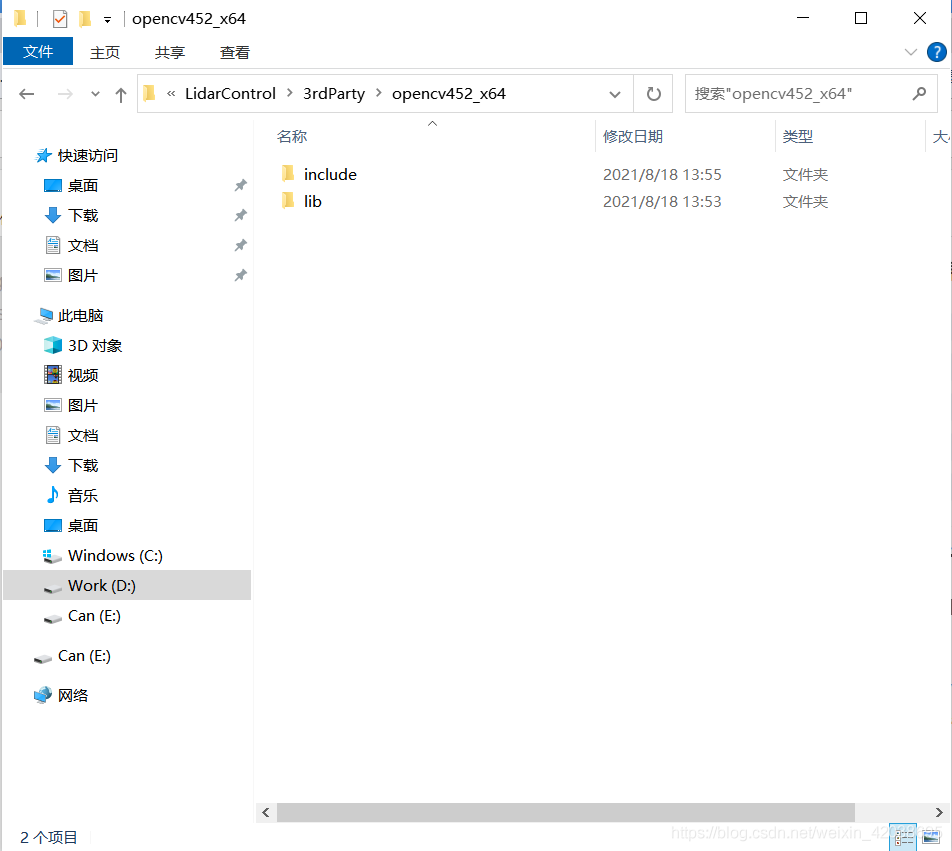Image resolution: width=952 pixels, height=851 pixels.
Task: Click the include folder date 2021/8/18 13:55
Action: tap(662, 175)
